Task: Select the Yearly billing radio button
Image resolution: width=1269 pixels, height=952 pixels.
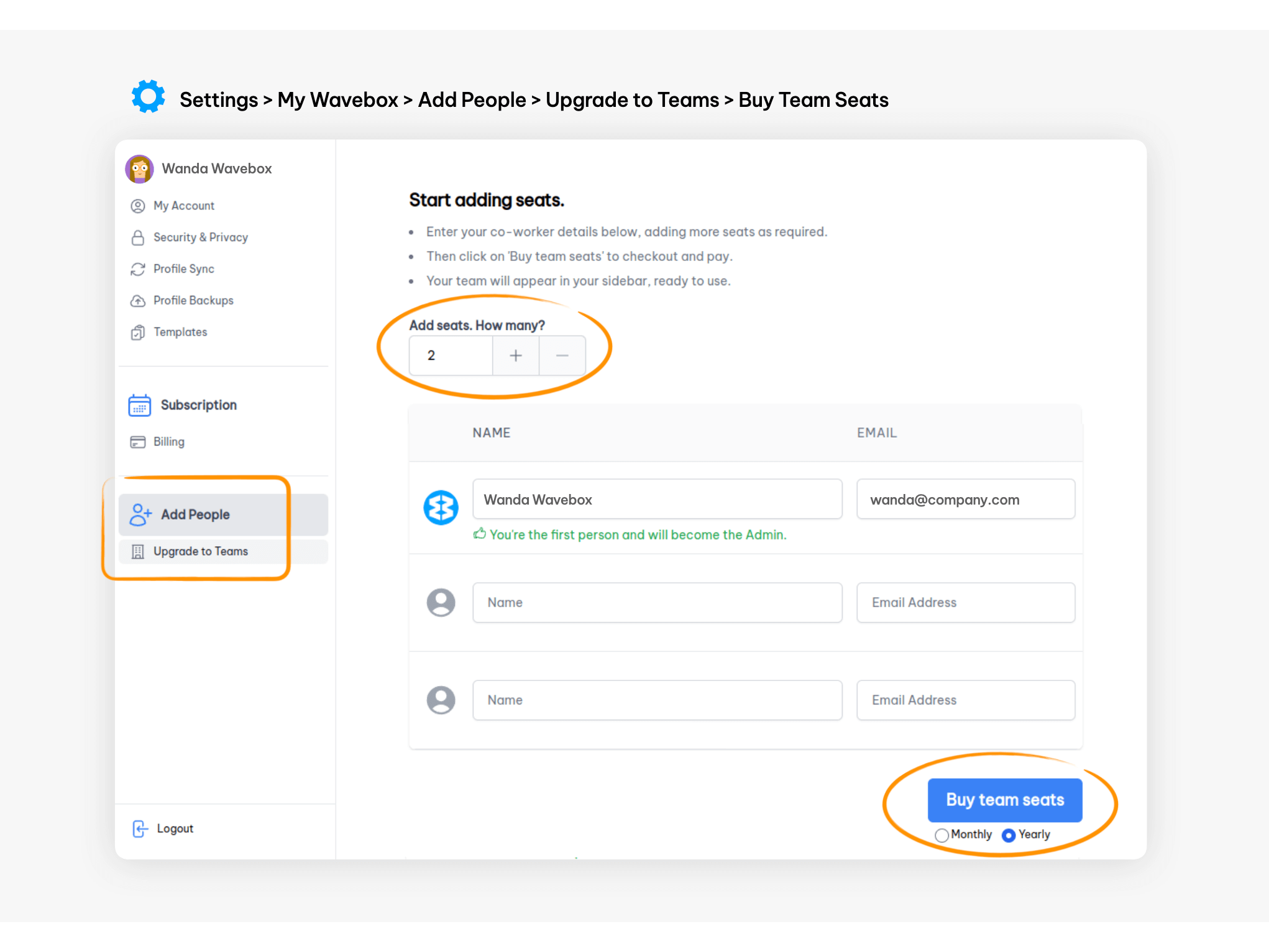Action: point(1009,835)
